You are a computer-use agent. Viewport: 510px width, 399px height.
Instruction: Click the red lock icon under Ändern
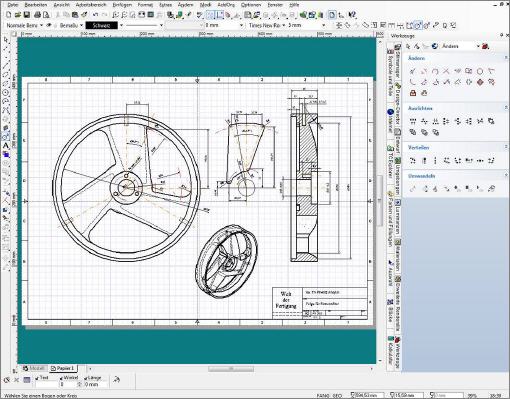pyautogui.click(x=413, y=93)
